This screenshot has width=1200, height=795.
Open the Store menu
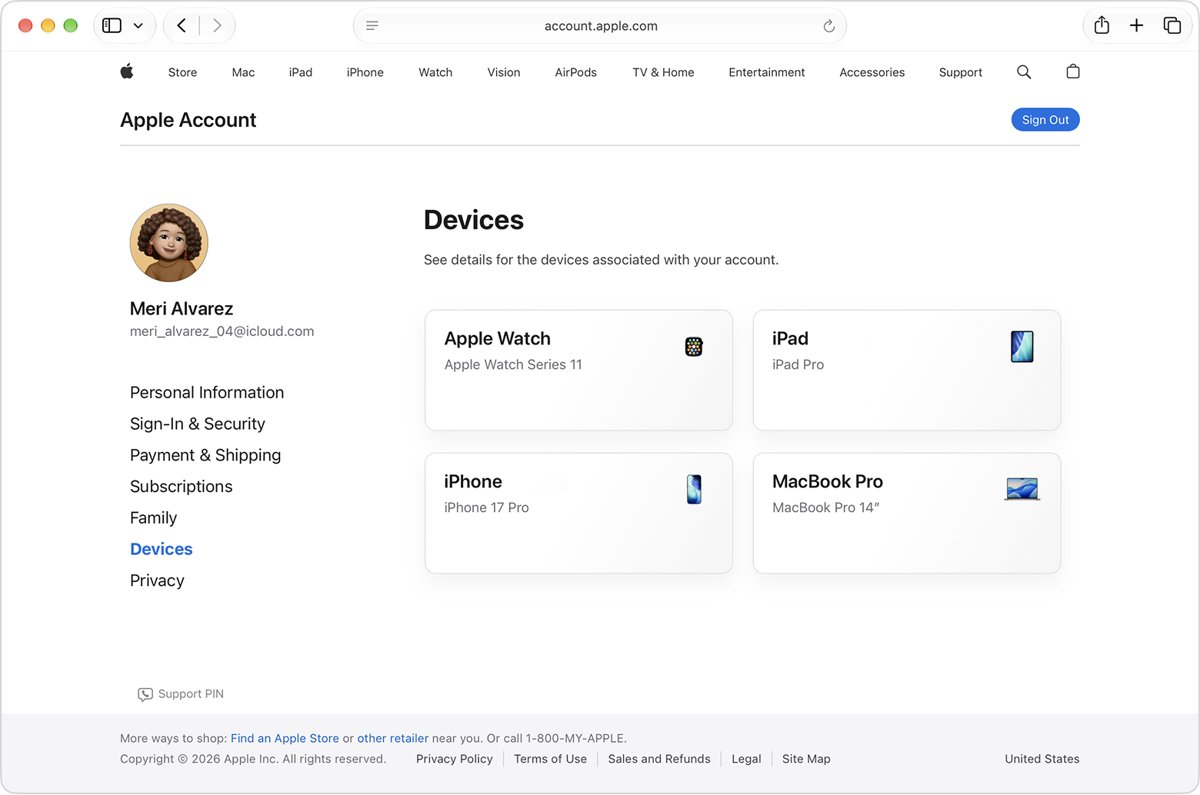coord(182,72)
